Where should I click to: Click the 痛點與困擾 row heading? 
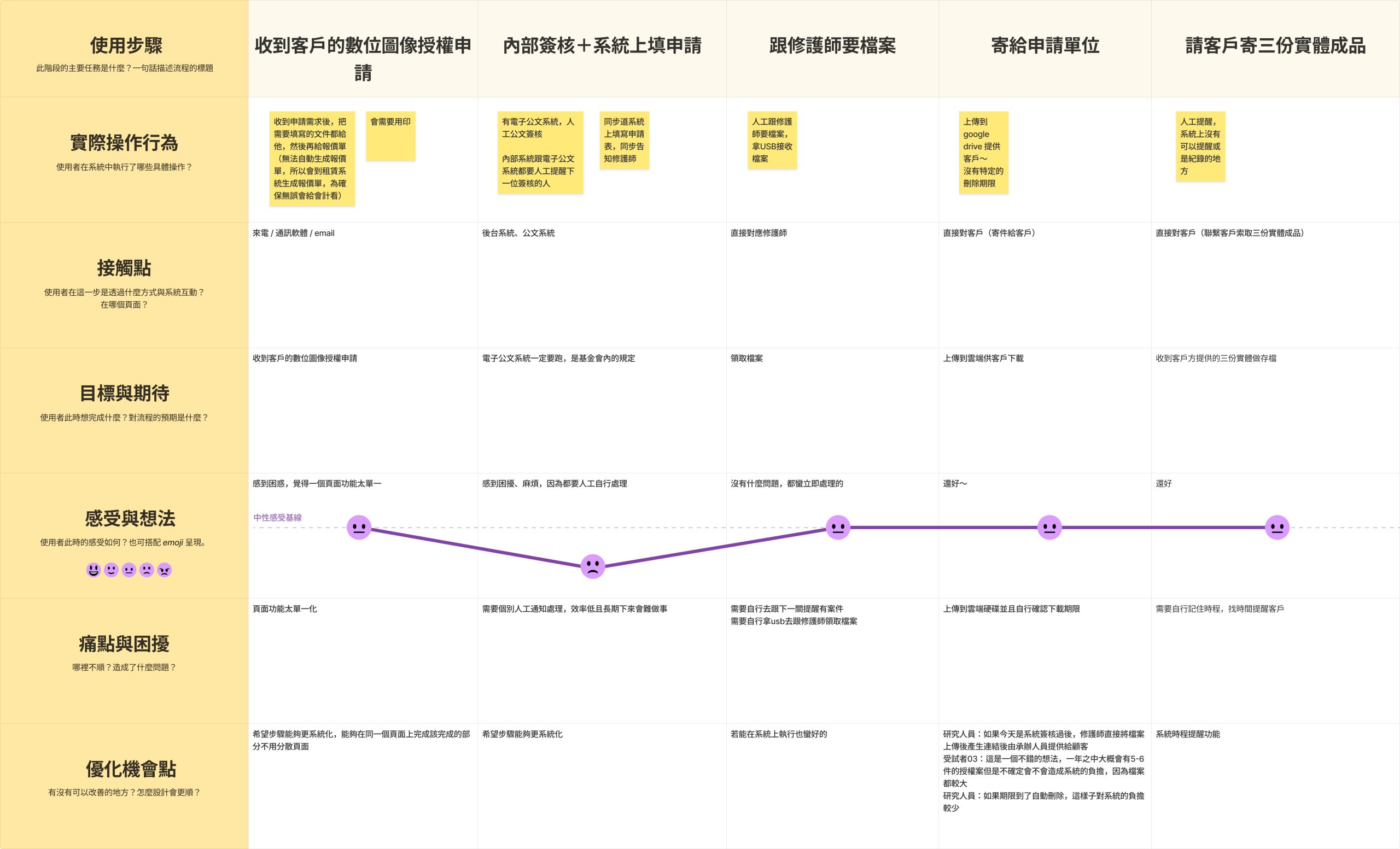point(124,643)
